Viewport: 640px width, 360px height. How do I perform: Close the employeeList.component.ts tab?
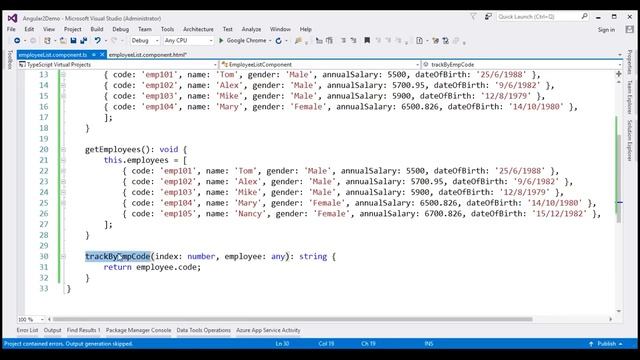click(x=102, y=54)
